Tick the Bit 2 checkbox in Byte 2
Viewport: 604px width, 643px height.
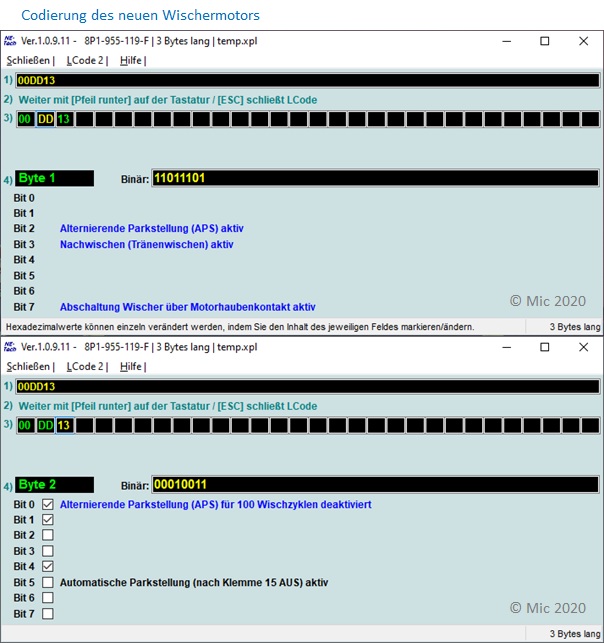click(x=47, y=536)
